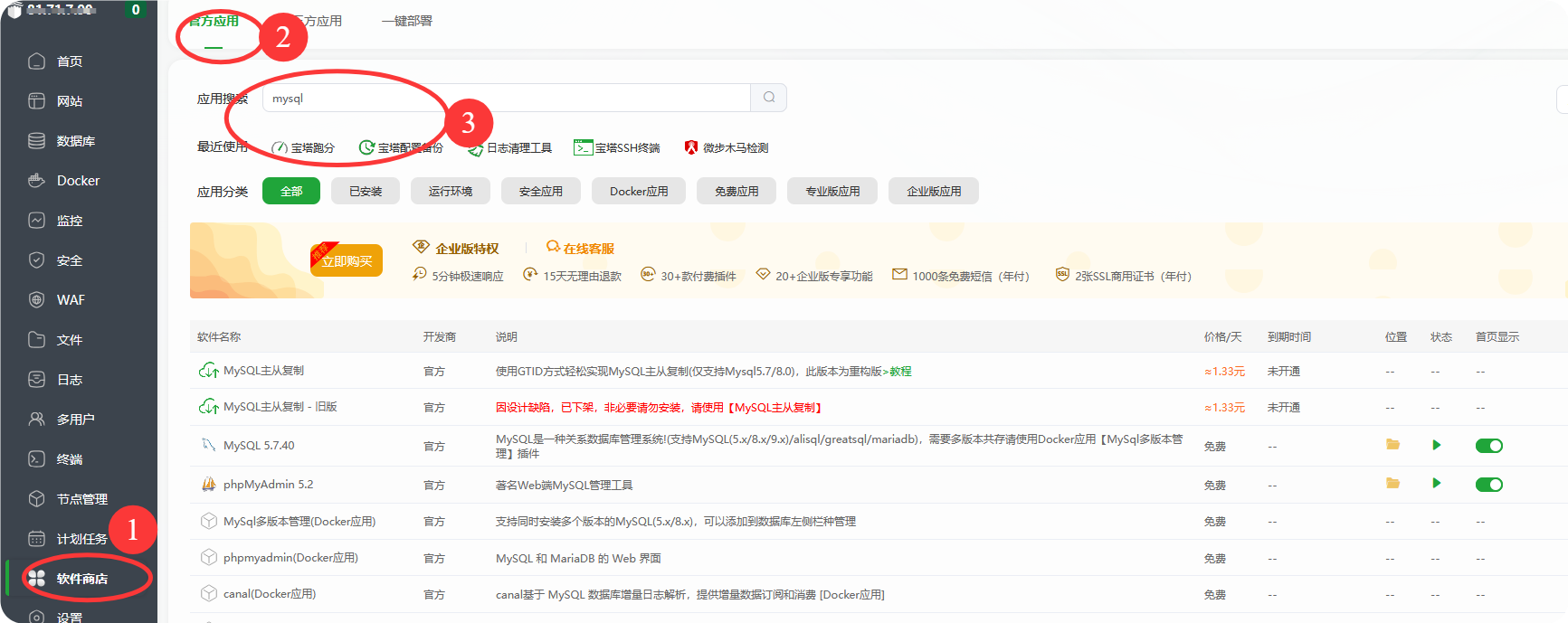Select the 全部 category filter

click(x=290, y=191)
